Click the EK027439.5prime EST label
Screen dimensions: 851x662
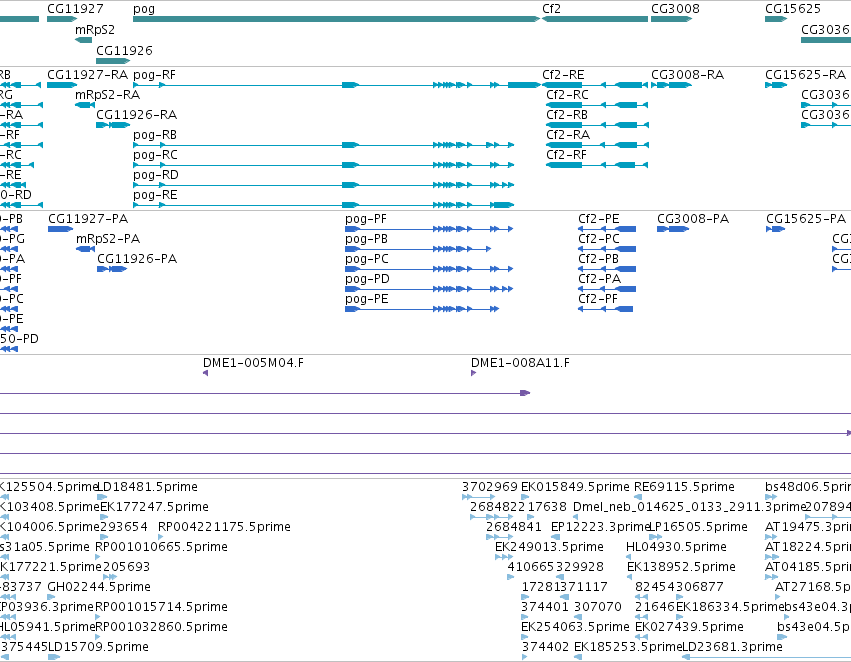[x=689, y=627]
